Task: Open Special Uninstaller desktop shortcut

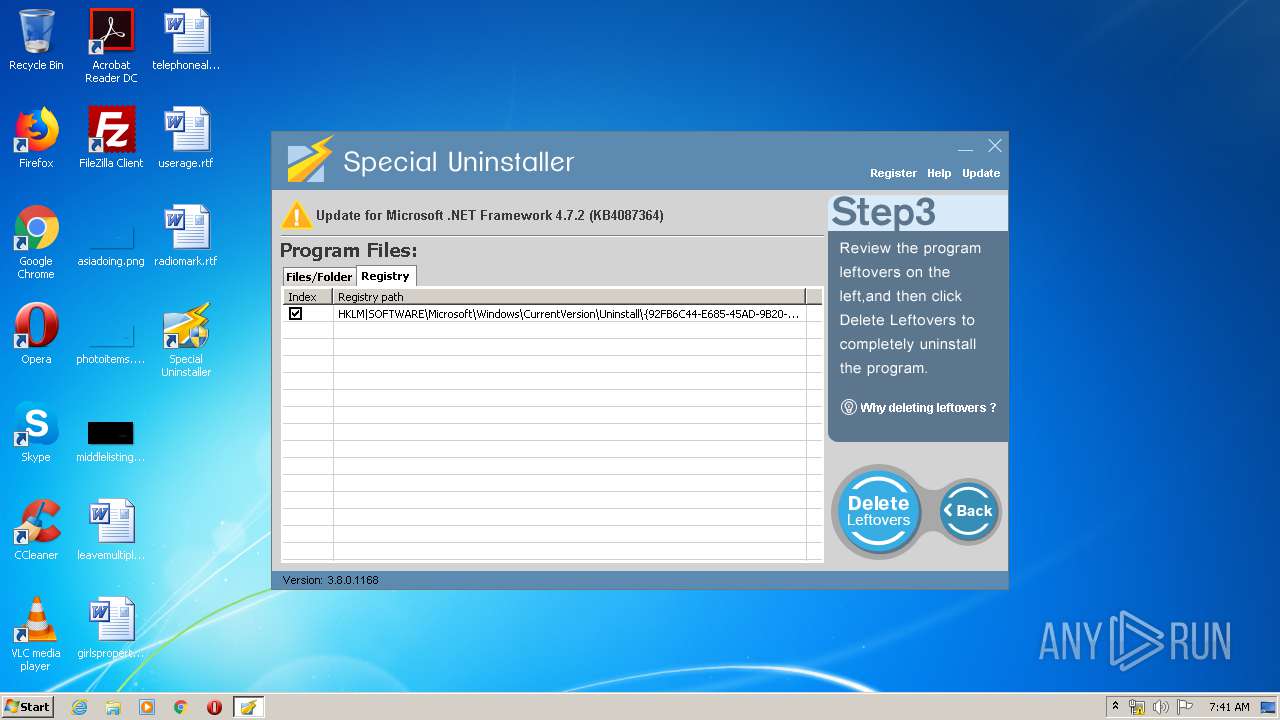Action: pyautogui.click(x=186, y=340)
